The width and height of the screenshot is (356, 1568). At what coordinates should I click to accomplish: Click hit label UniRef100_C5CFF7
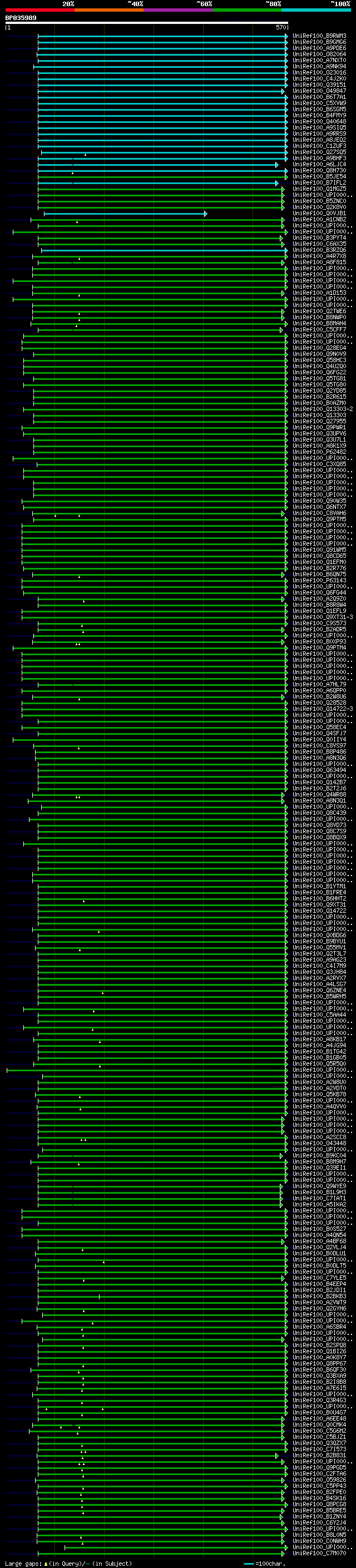coord(319,330)
